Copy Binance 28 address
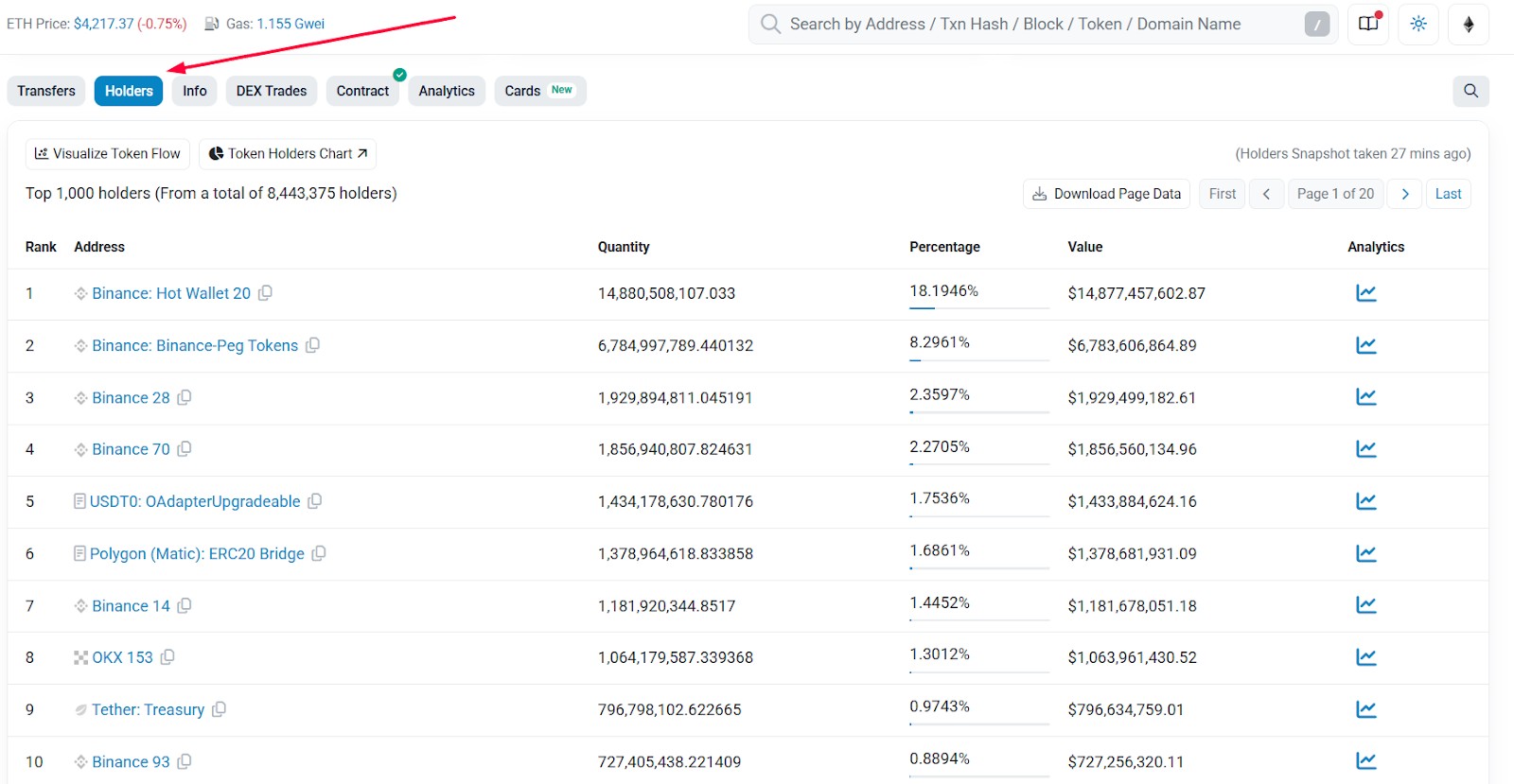1514x784 pixels. coord(185,397)
